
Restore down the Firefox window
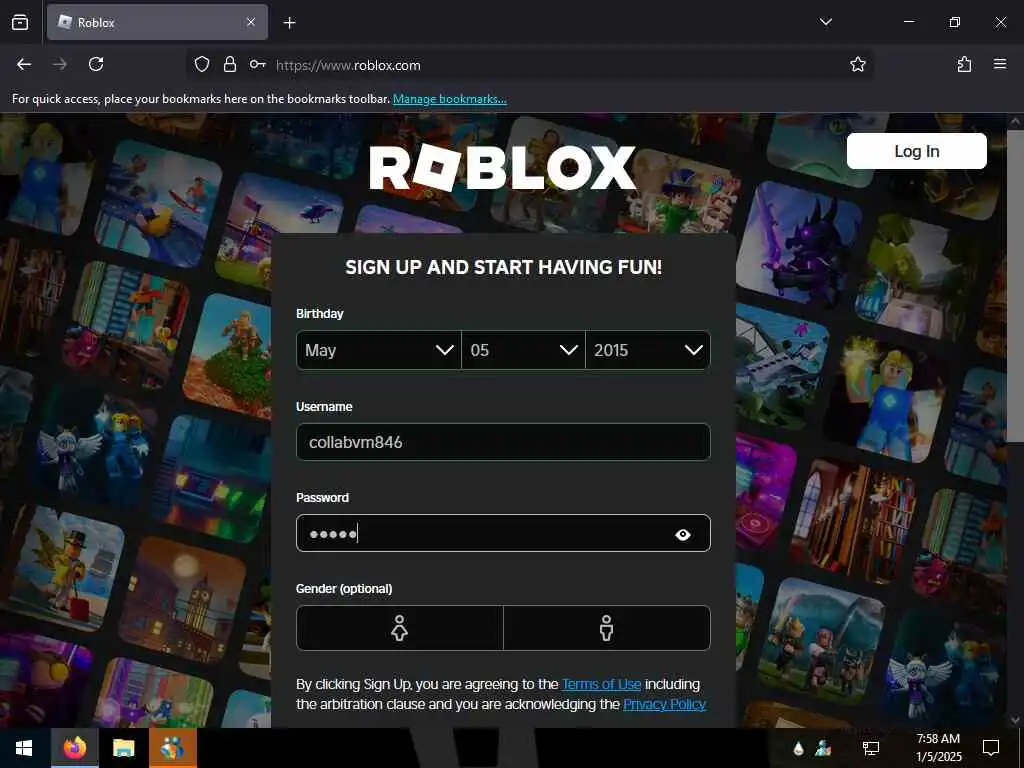954,22
